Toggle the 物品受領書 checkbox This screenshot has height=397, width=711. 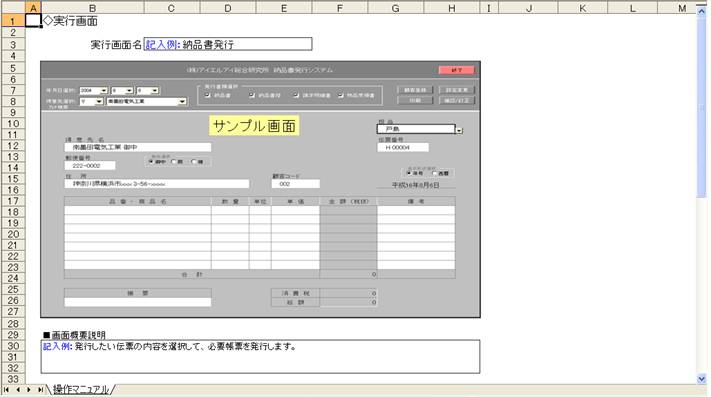[341, 95]
